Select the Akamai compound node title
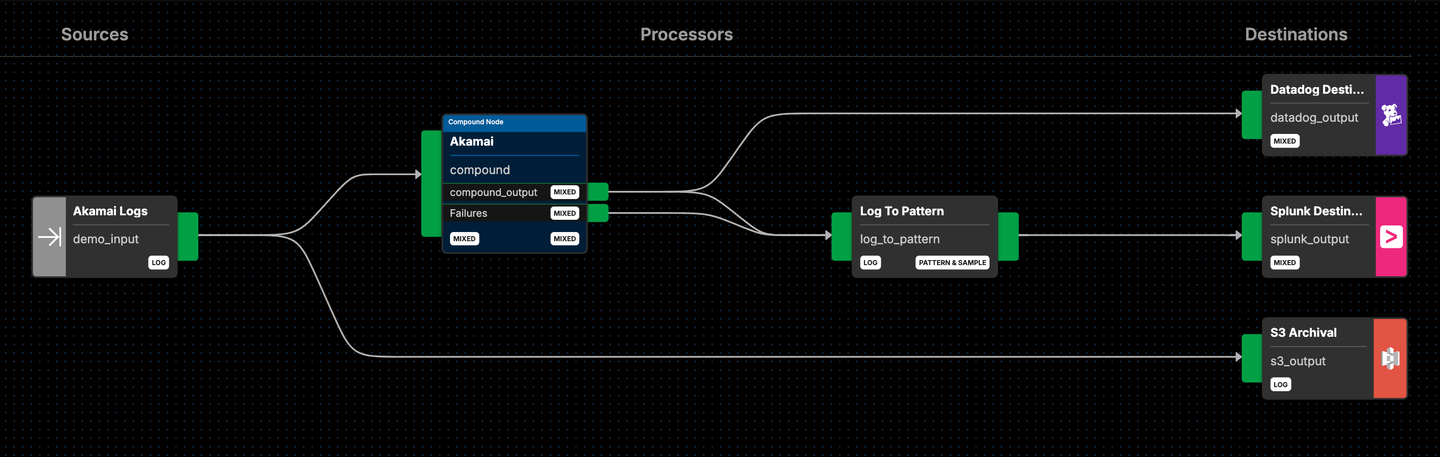The height and width of the screenshot is (457, 1440). click(472, 142)
